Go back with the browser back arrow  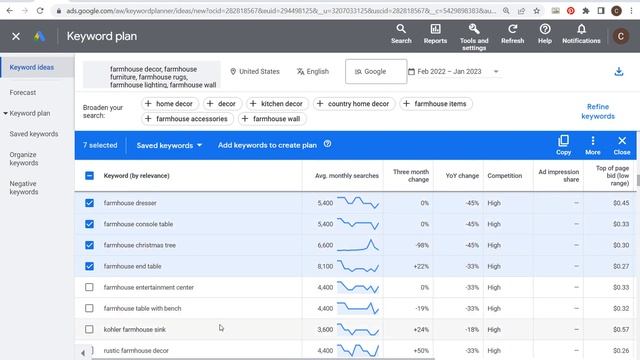[9, 11]
